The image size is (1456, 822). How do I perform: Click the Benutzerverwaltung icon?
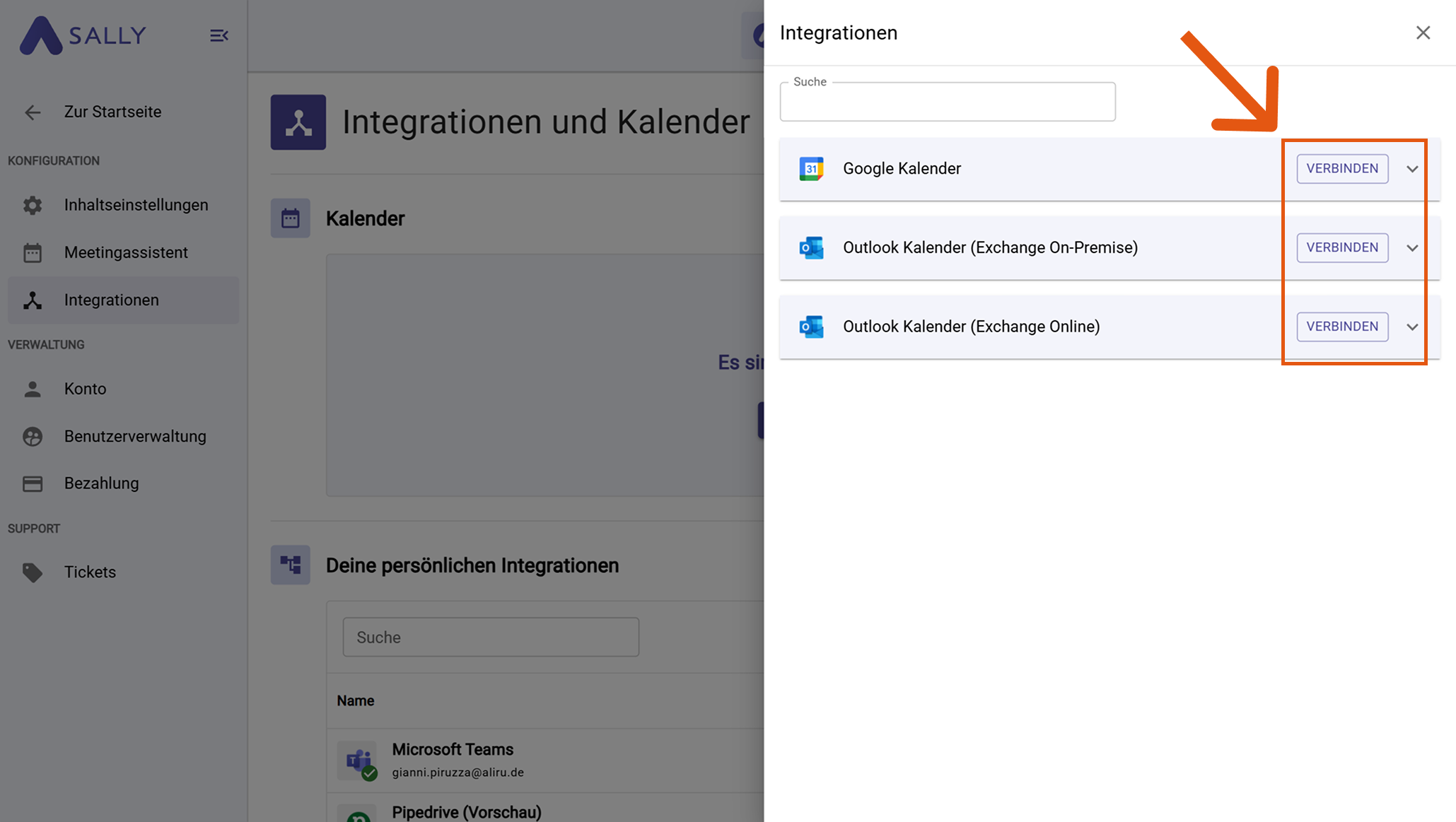click(33, 436)
